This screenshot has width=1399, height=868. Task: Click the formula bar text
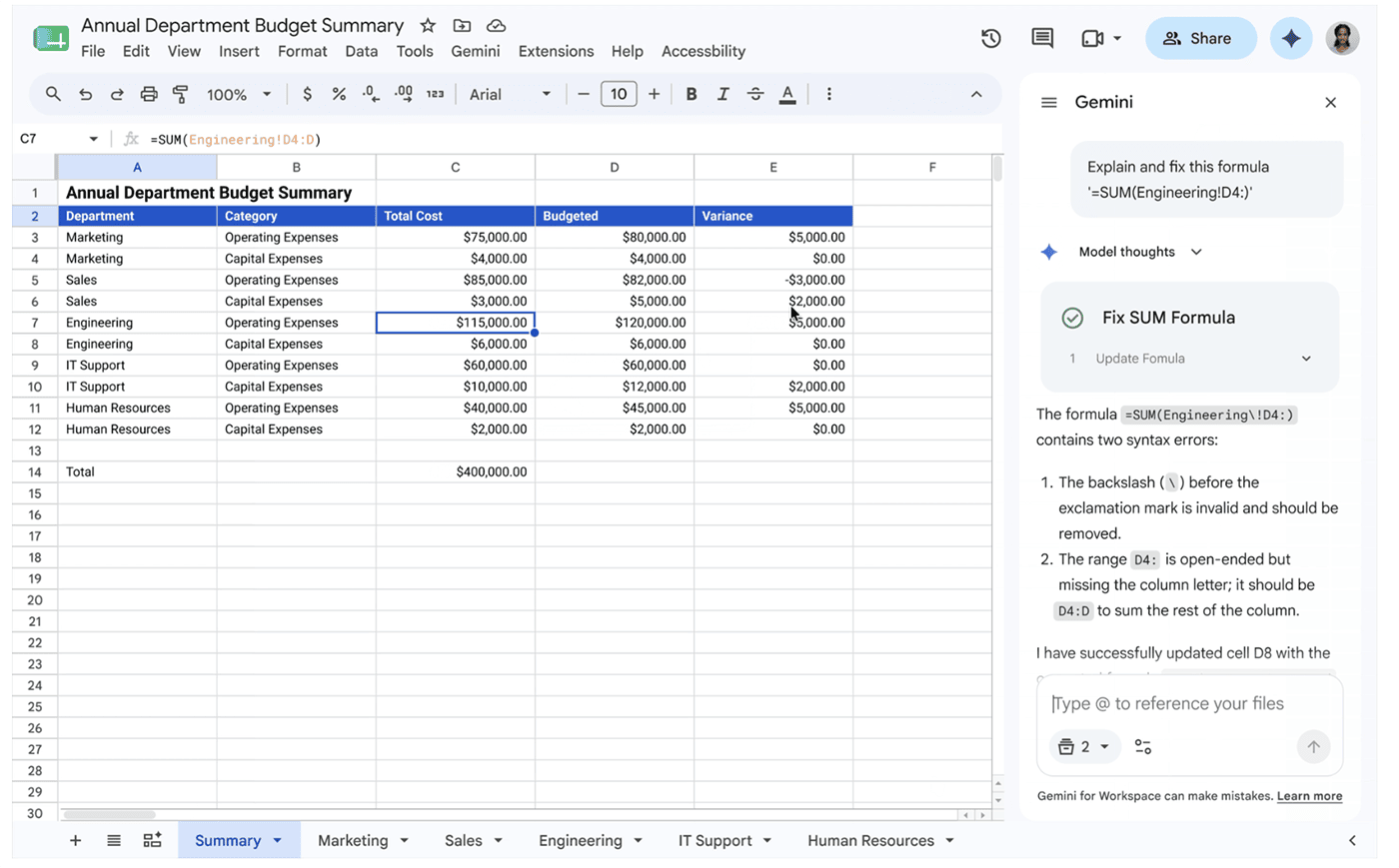(236, 139)
